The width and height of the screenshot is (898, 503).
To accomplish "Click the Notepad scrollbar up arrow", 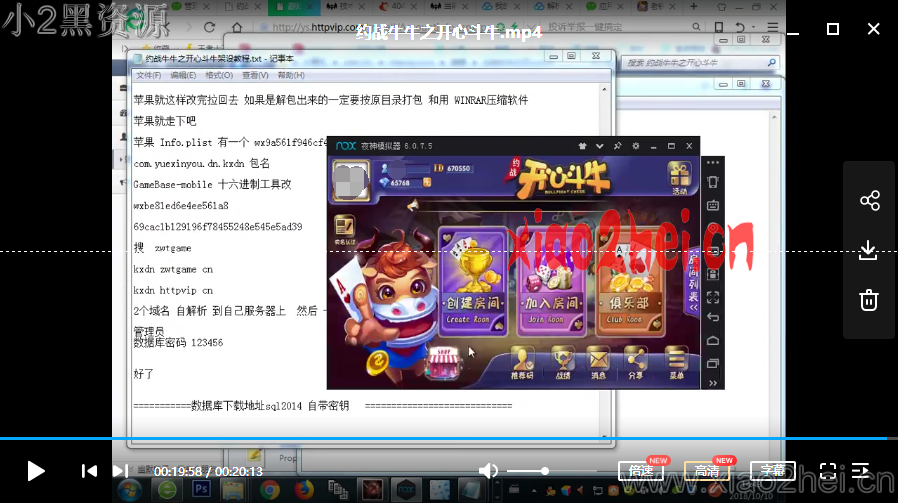I will [604, 89].
